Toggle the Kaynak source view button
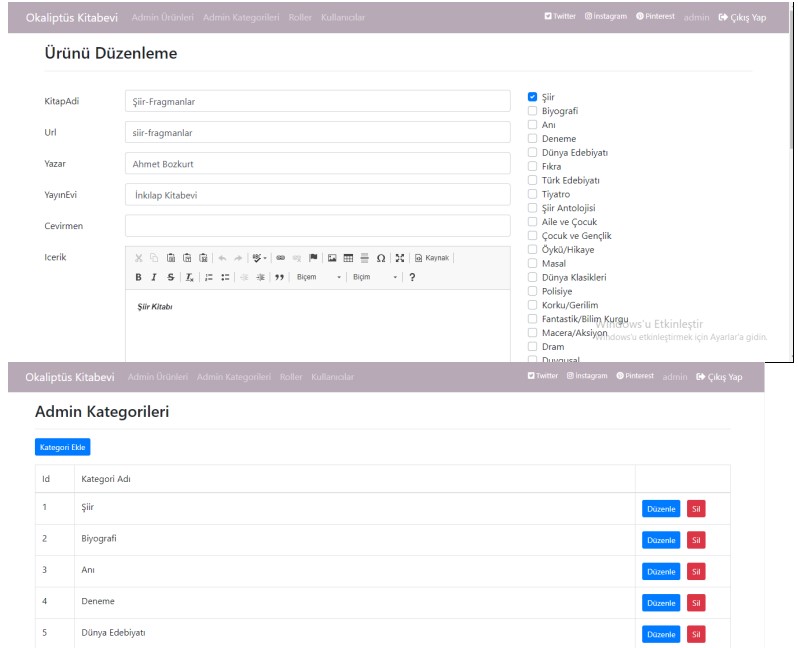This screenshot has height=648, width=798. [x=432, y=258]
